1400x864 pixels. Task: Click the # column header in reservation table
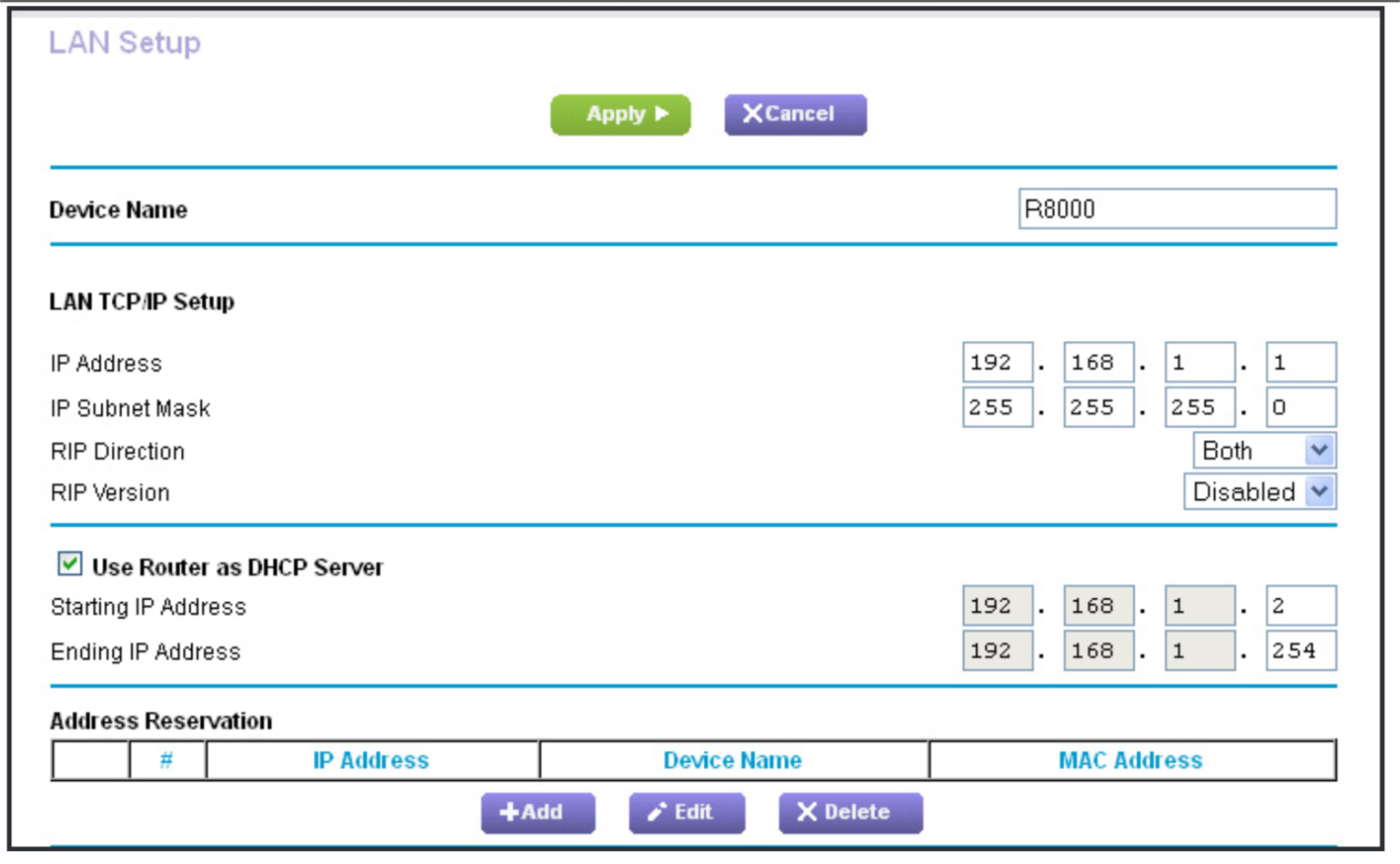click(166, 760)
